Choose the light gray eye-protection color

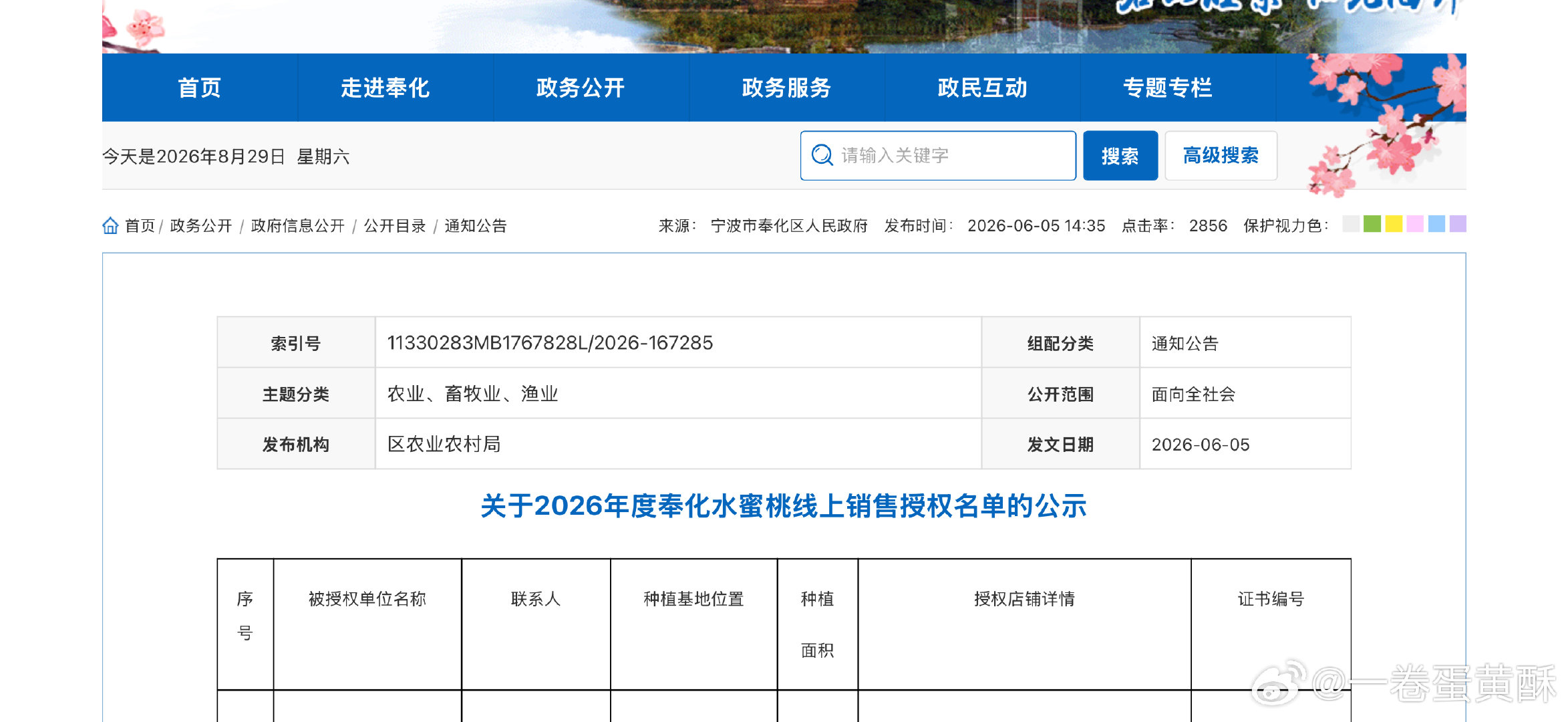tap(1350, 224)
